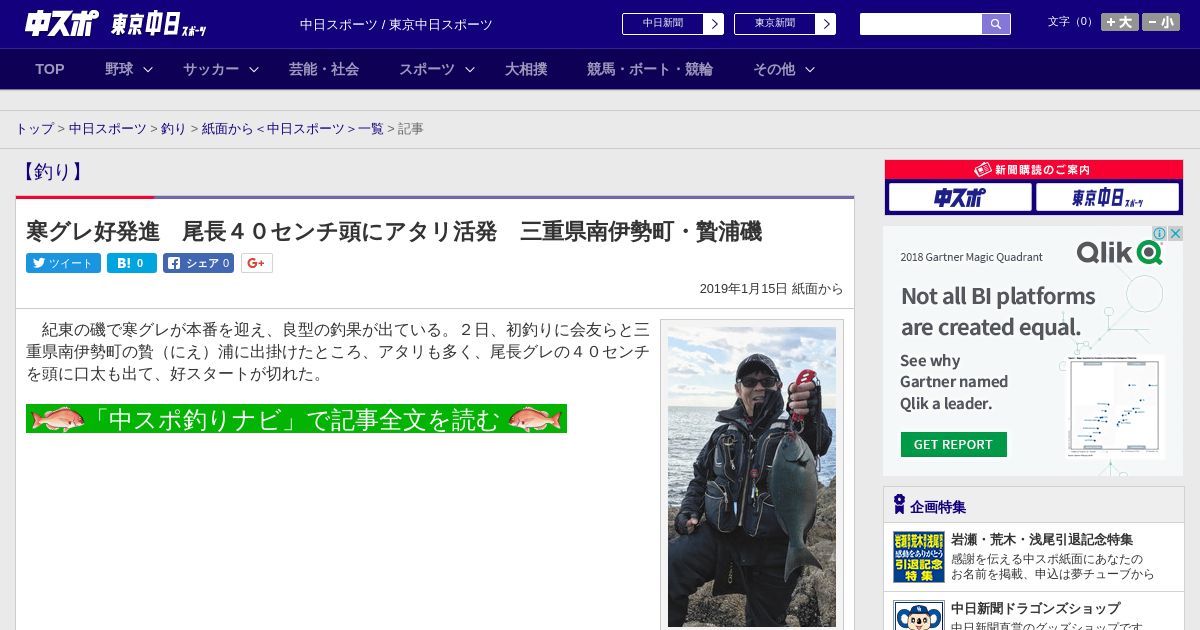Open the 大相撲 menu item
Viewport: 1200px width, 630px height.
[x=526, y=69]
